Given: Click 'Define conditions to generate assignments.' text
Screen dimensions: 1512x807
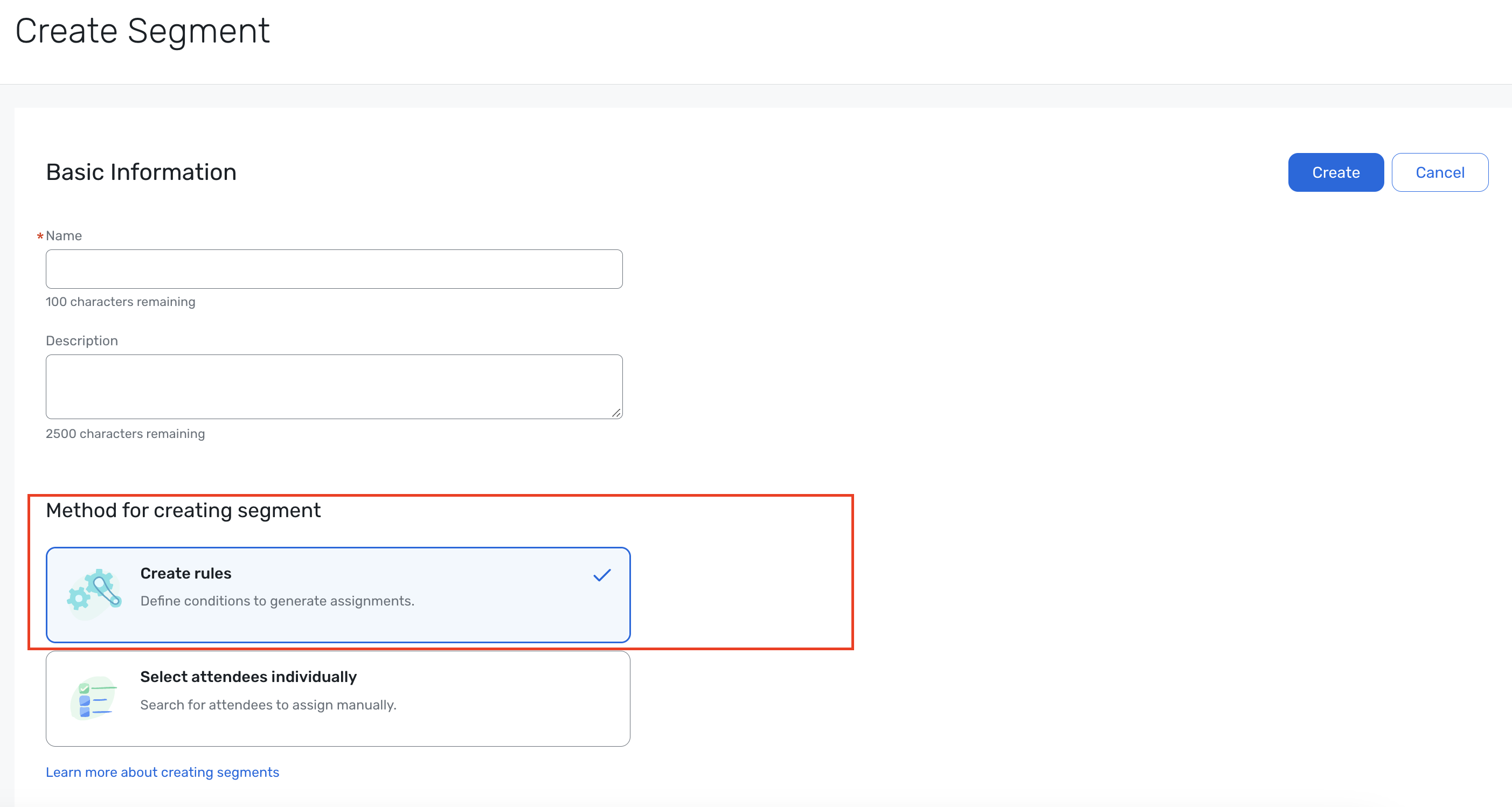Looking at the screenshot, I should pos(277,601).
